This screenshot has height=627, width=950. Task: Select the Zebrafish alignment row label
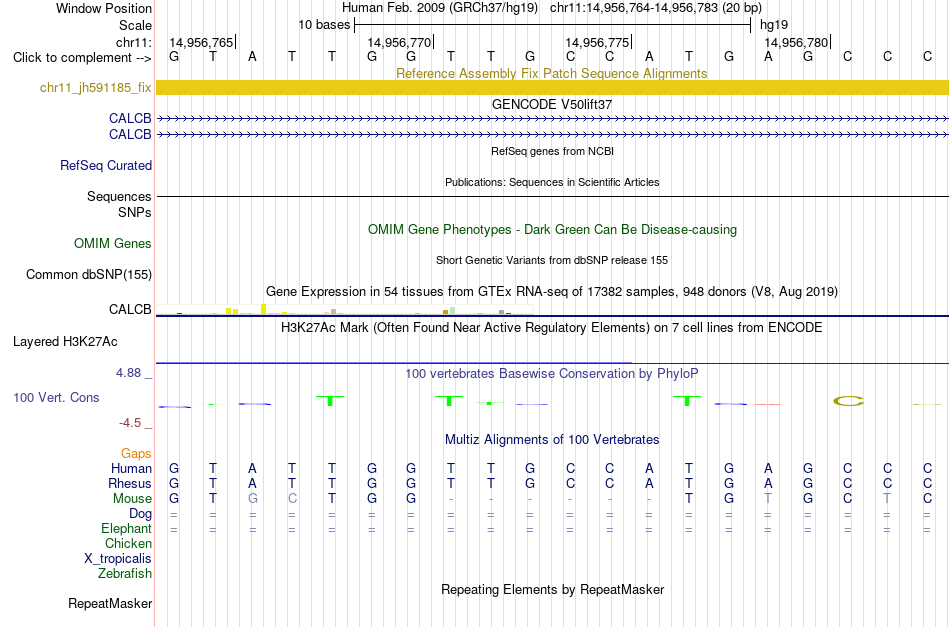pyautogui.click(x=125, y=573)
